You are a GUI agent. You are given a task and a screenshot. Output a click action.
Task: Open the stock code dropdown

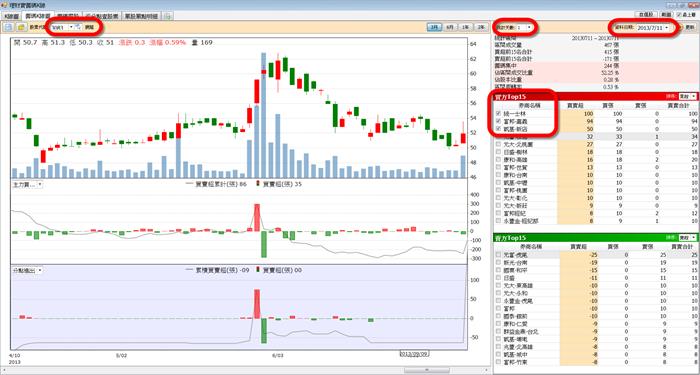[71, 27]
